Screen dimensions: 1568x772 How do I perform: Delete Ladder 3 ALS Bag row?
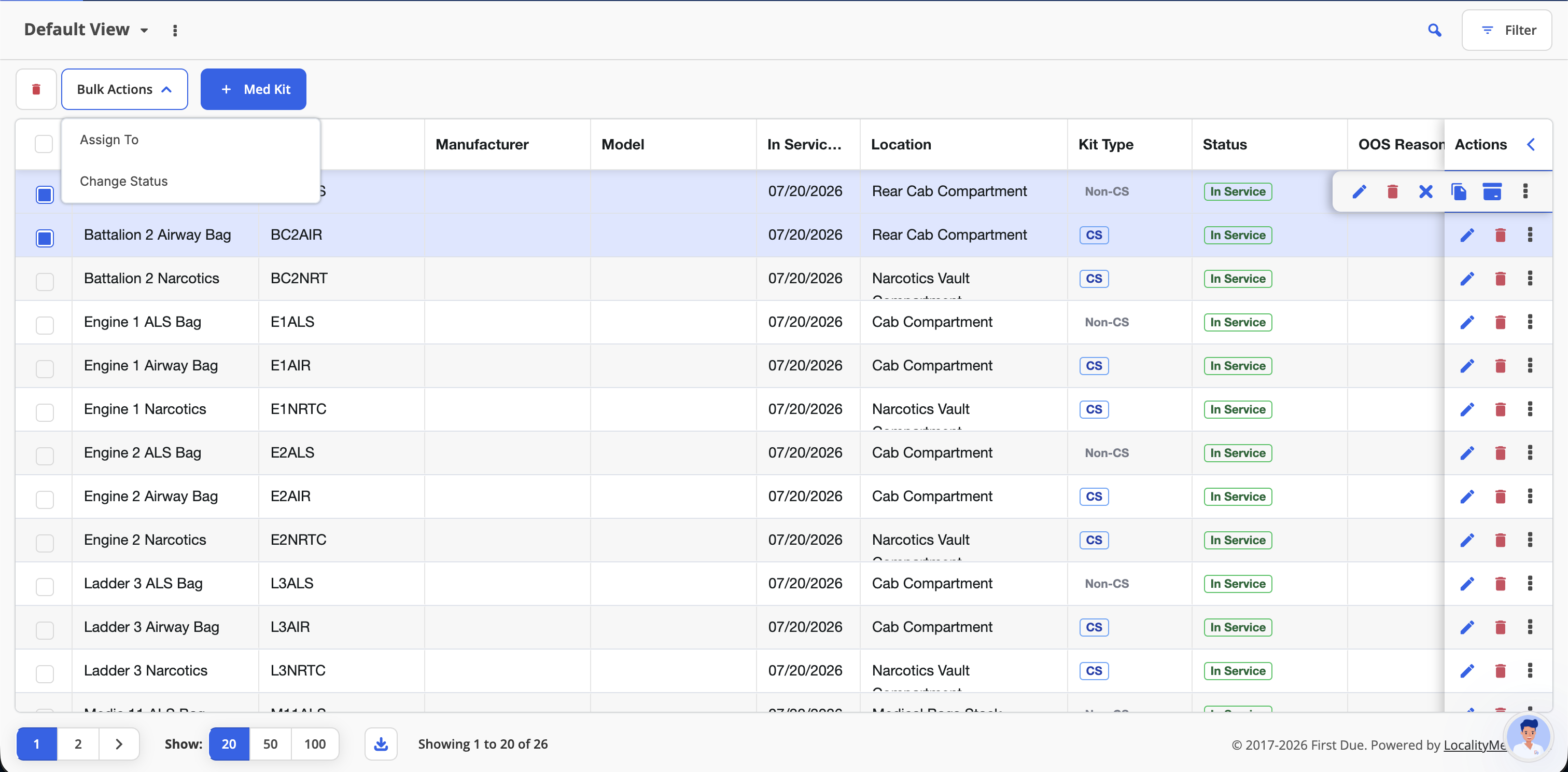click(x=1501, y=584)
